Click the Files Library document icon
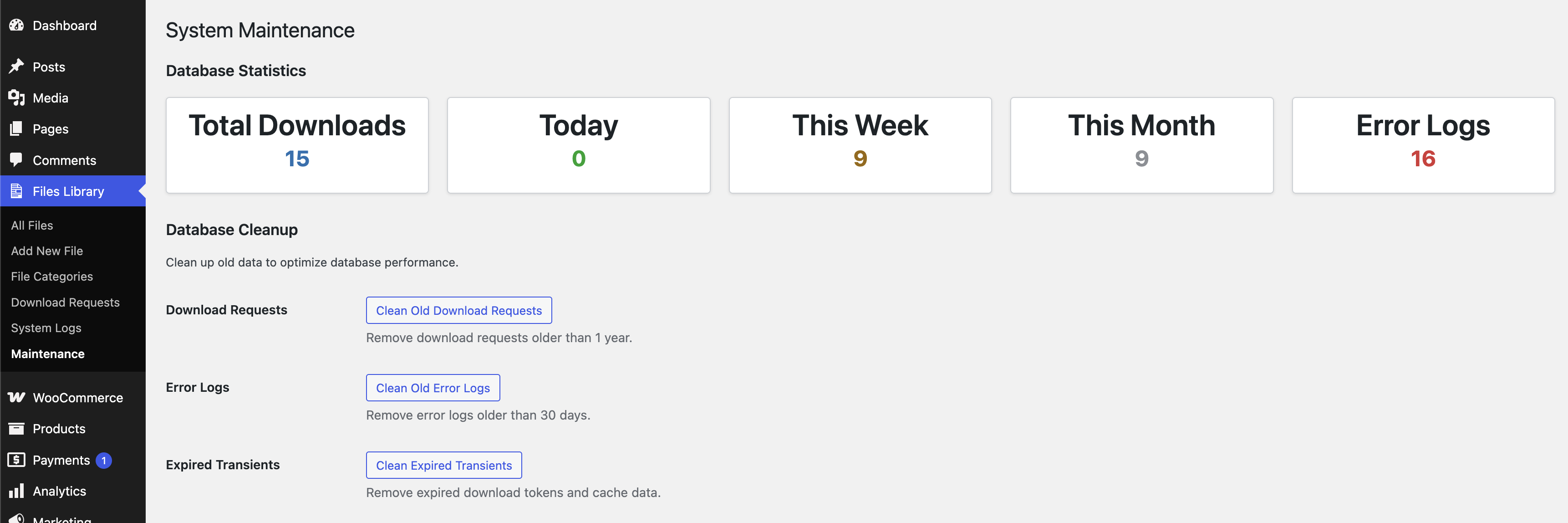The height and width of the screenshot is (523, 1568). [x=16, y=191]
